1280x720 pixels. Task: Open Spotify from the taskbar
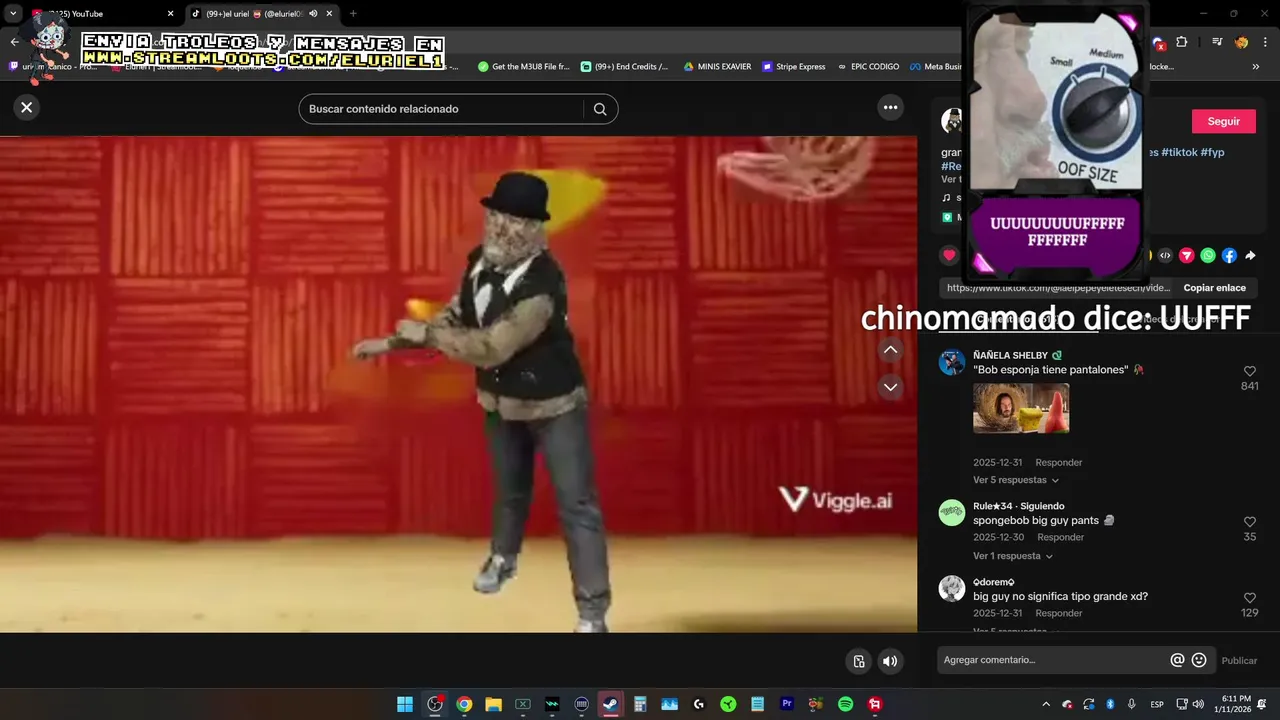846,704
